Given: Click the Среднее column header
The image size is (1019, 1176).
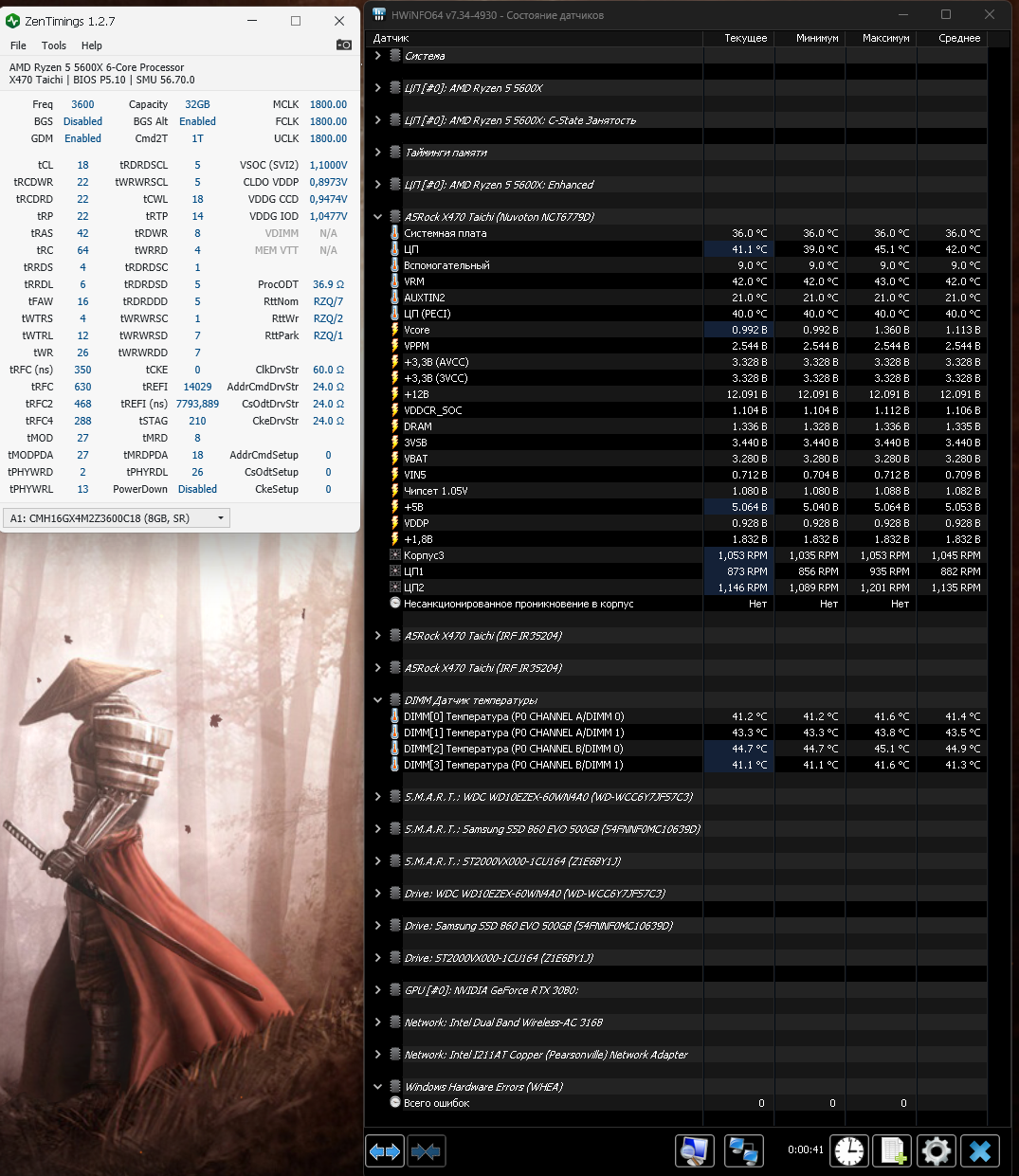Looking at the screenshot, I should click(952, 38).
